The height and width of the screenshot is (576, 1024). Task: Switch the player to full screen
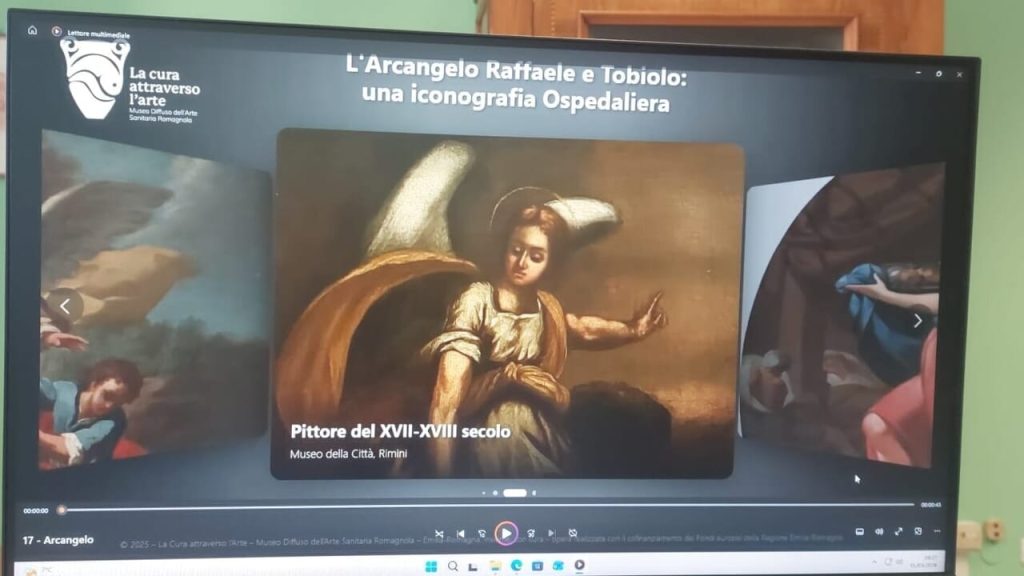pyautogui.click(x=899, y=532)
